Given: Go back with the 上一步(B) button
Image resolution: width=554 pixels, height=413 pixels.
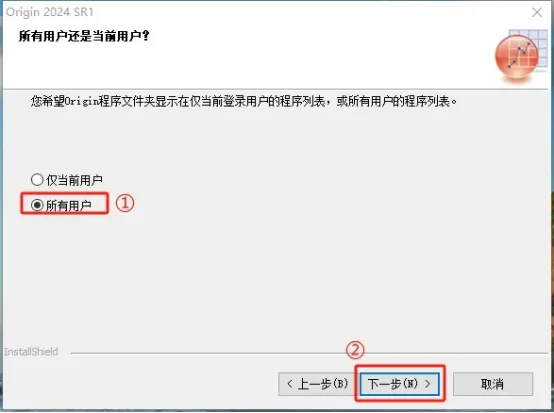Looking at the screenshot, I should tap(317, 384).
